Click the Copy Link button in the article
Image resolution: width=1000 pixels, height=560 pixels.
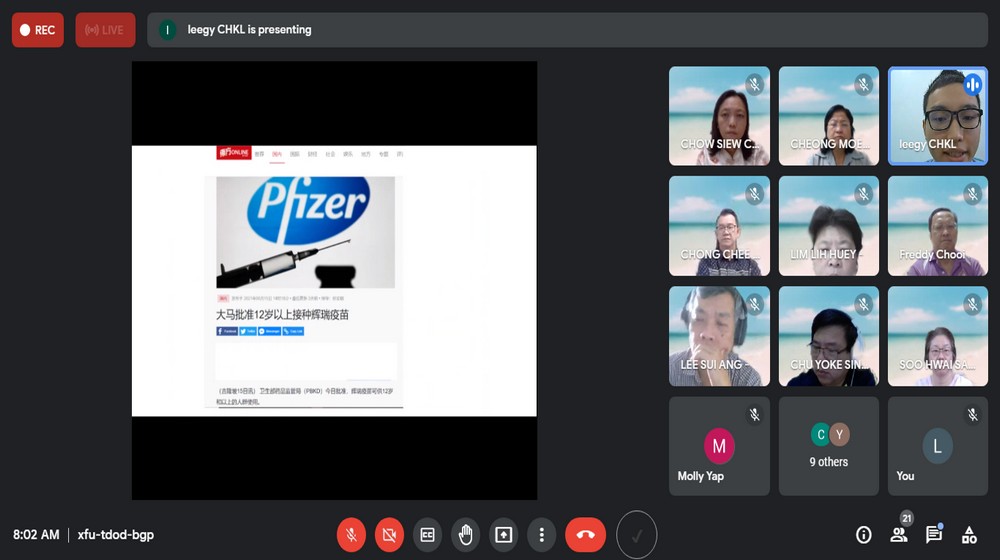293,331
